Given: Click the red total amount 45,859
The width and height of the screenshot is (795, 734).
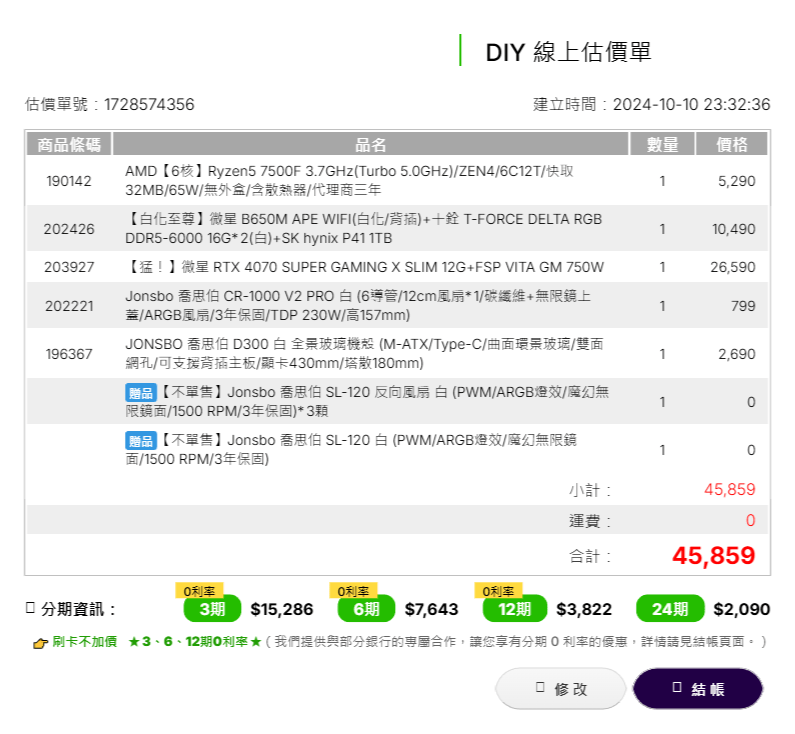Looking at the screenshot, I should click(x=713, y=556).
